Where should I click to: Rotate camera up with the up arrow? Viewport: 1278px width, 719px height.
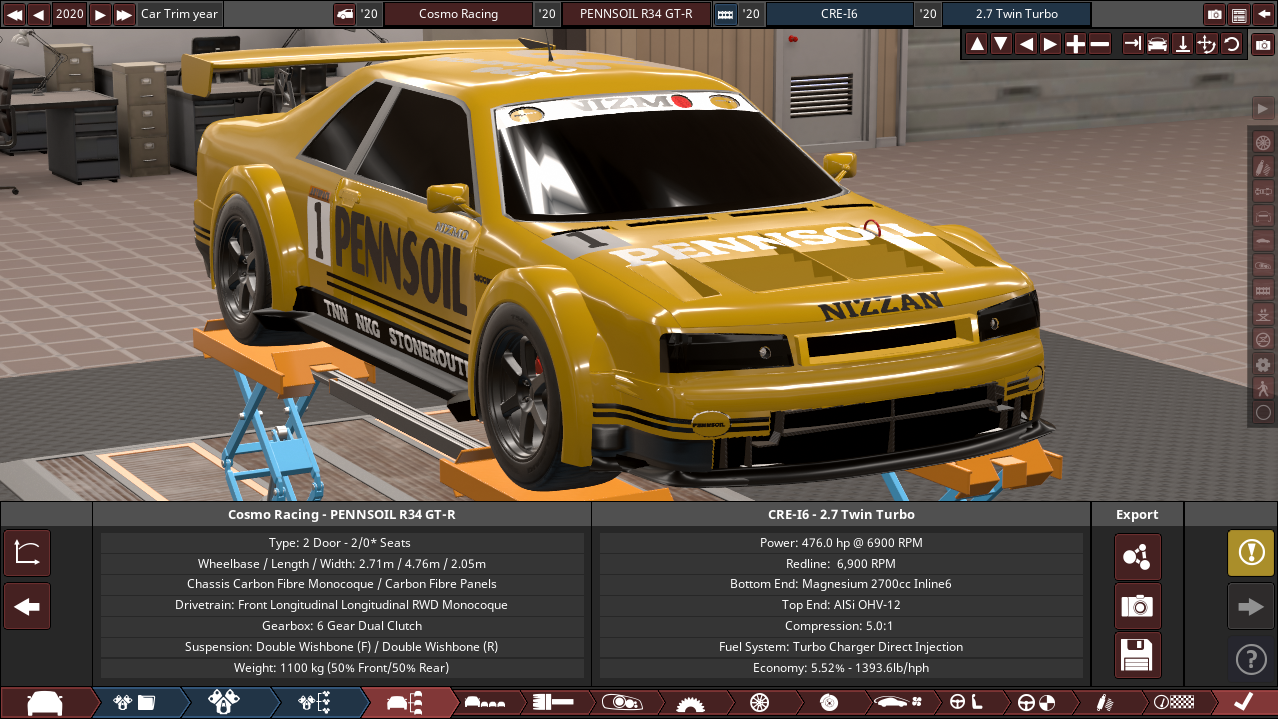(x=977, y=44)
